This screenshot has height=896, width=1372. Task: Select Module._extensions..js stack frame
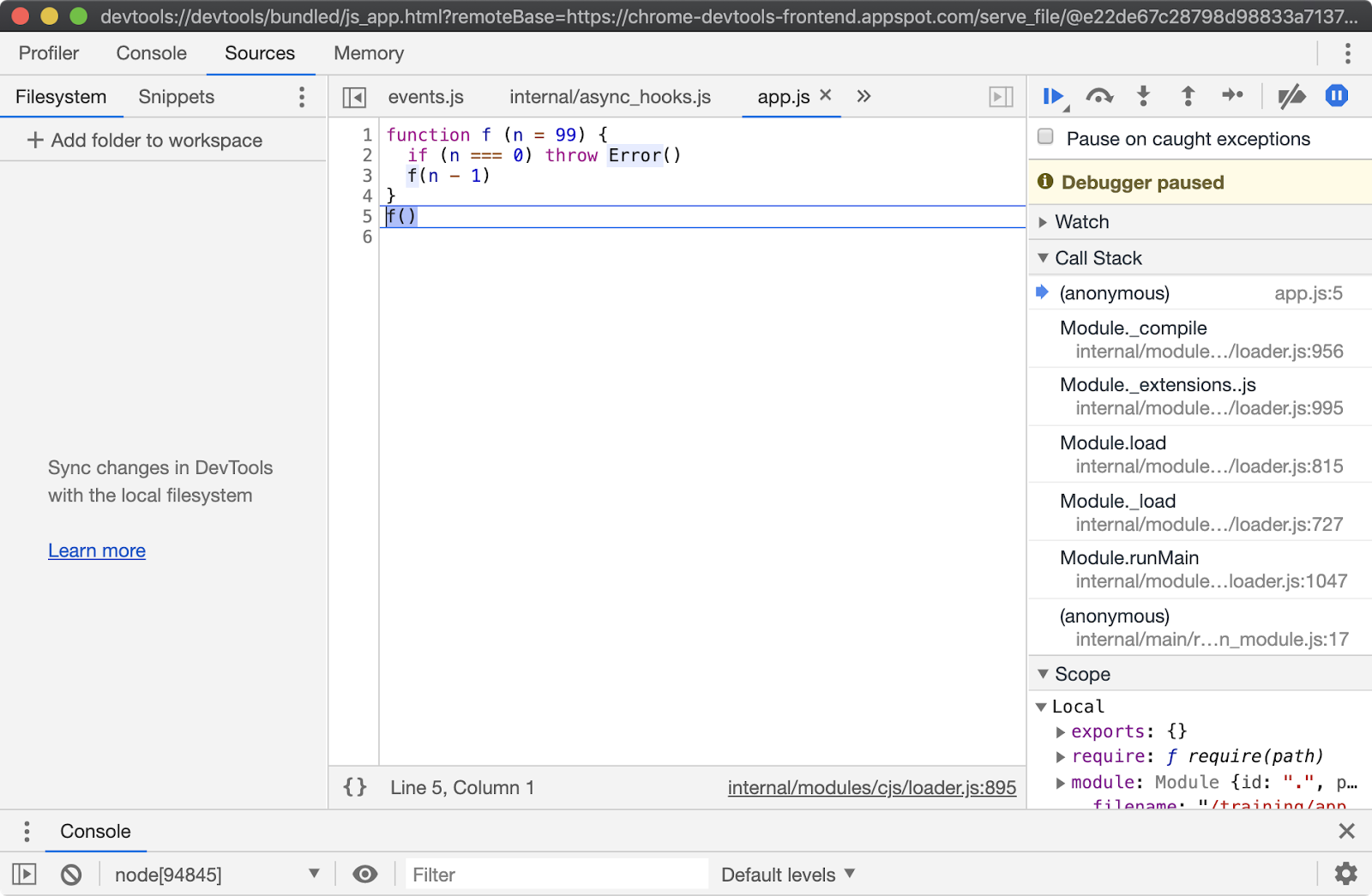[1200, 396]
